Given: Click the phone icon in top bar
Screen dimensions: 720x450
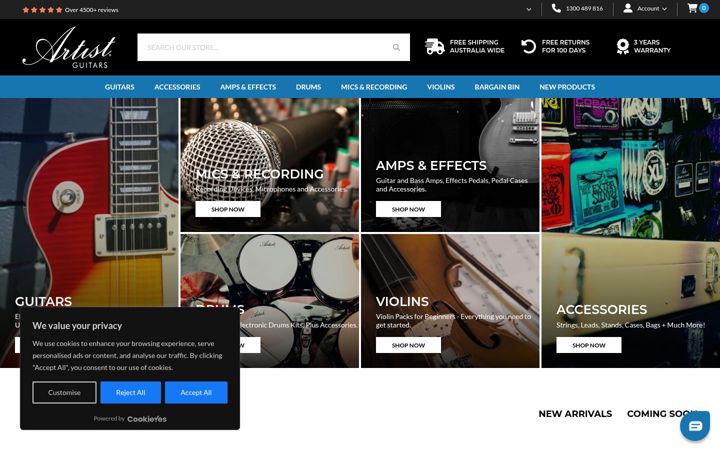Looking at the screenshot, I should point(556,8).
